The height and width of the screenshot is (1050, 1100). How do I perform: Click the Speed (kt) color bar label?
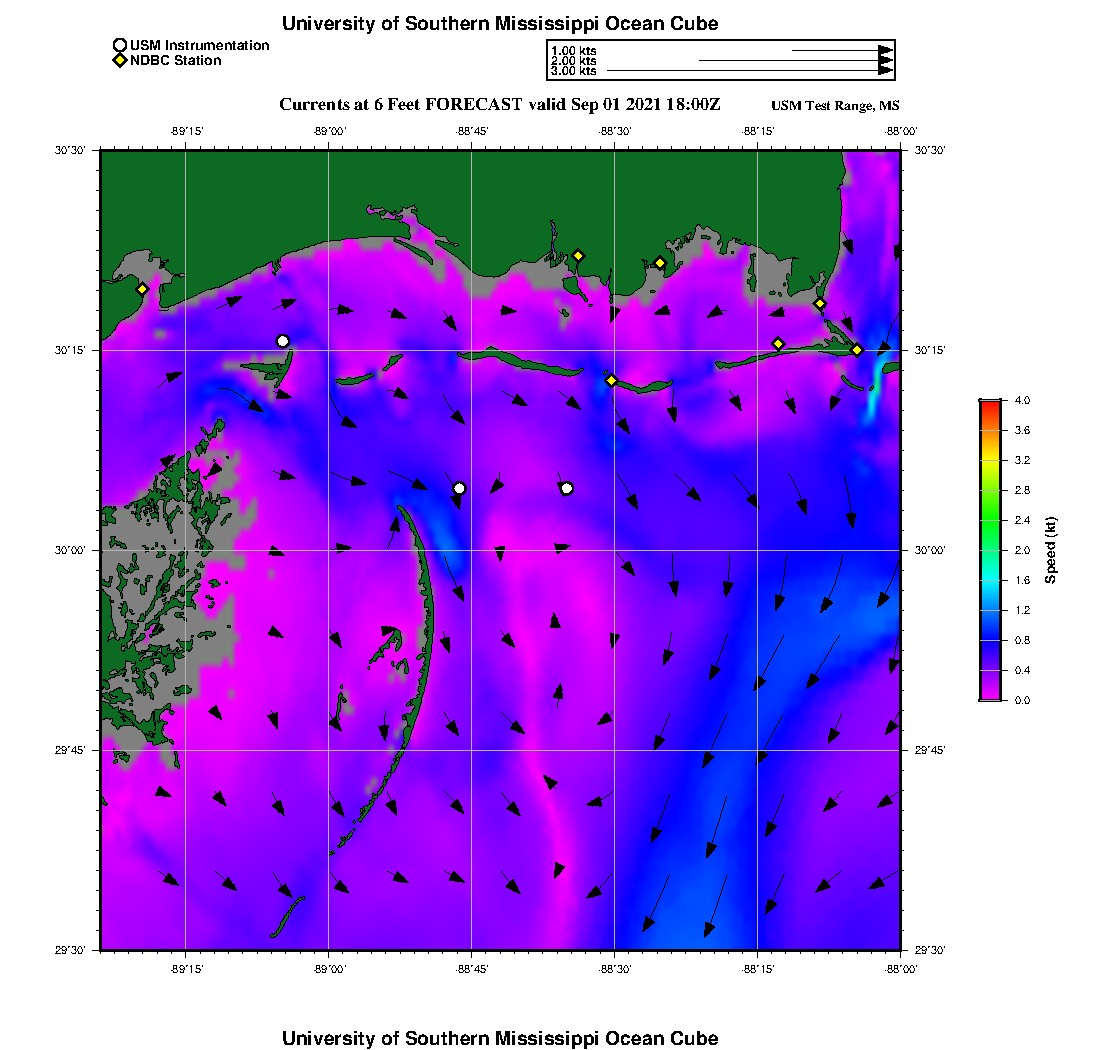[1051, 550]
